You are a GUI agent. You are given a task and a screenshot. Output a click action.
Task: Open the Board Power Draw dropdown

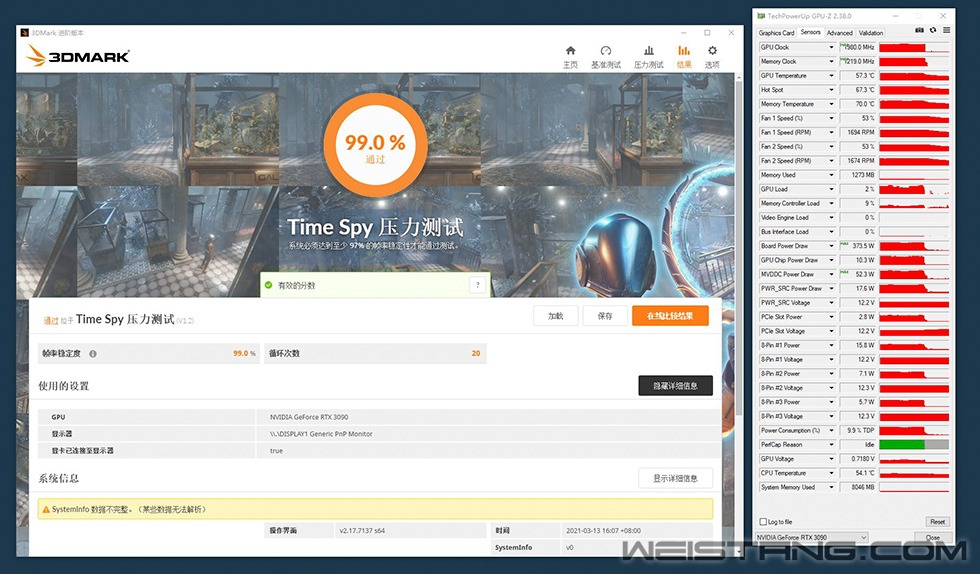coord(831,246)
